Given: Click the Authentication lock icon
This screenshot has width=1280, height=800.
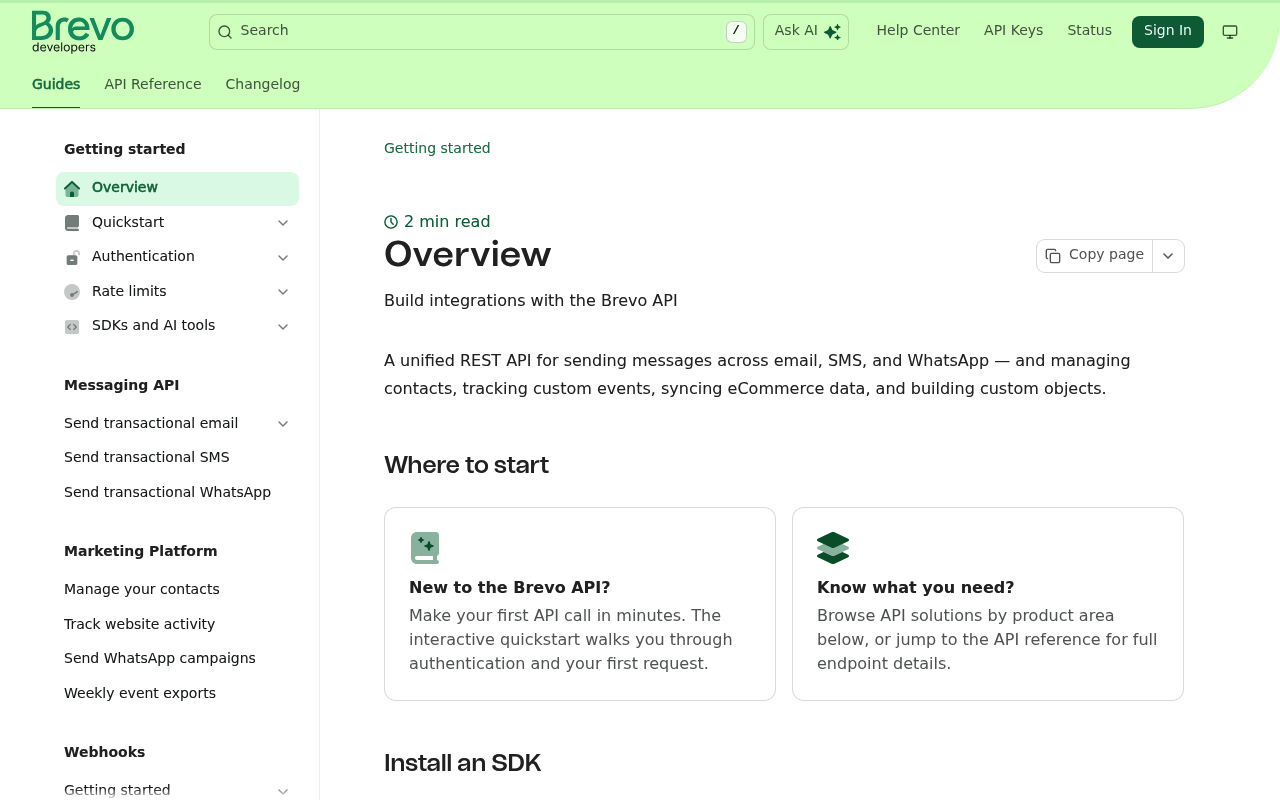Looking at the screenshot, I should [x=72, y=257].
